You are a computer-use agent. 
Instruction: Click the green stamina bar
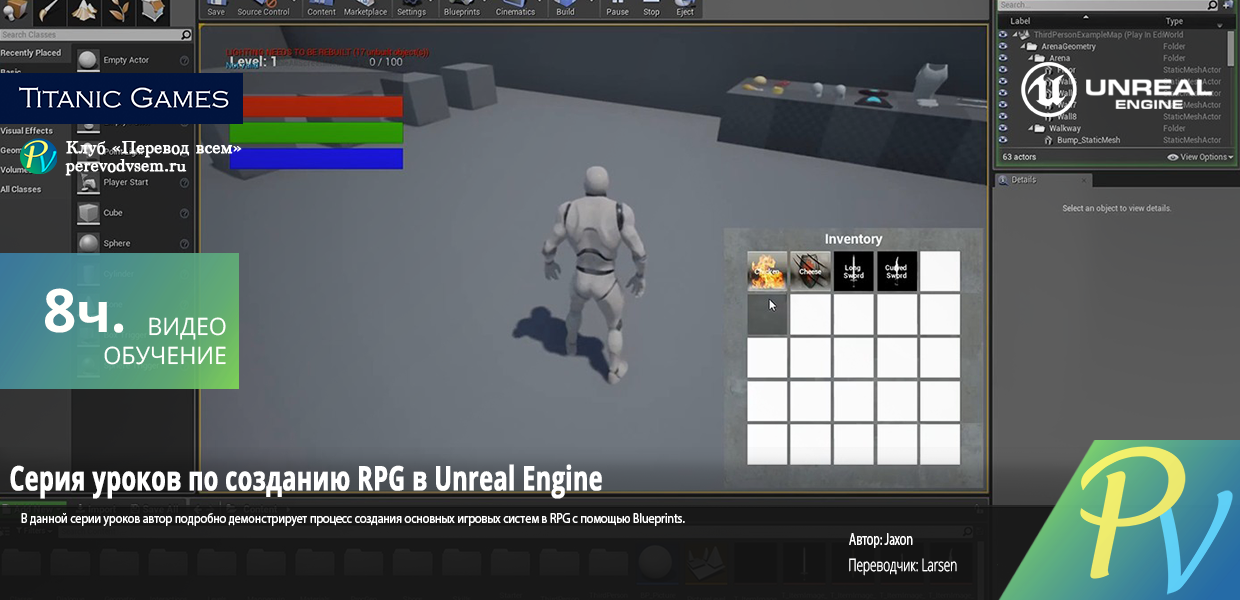point(316,132)
